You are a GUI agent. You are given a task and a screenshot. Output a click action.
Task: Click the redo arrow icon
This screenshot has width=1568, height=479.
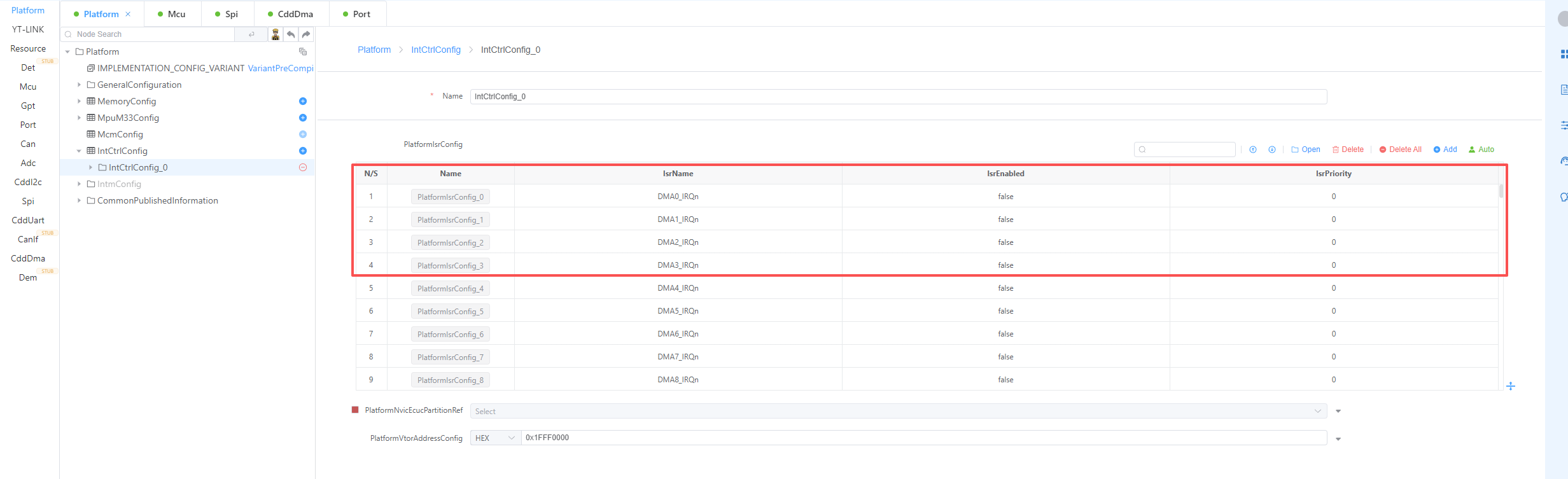tap(306, 34)
